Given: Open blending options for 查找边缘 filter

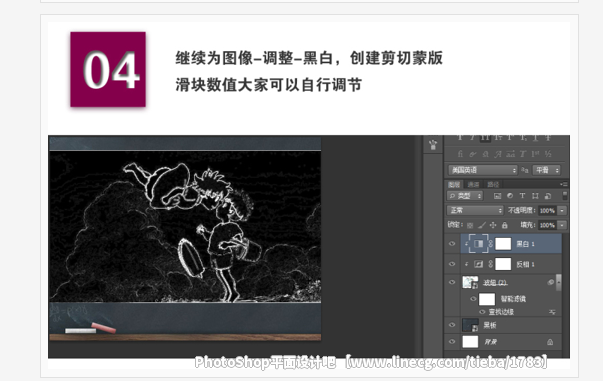Looking at the screenshot, I should 553,312.
